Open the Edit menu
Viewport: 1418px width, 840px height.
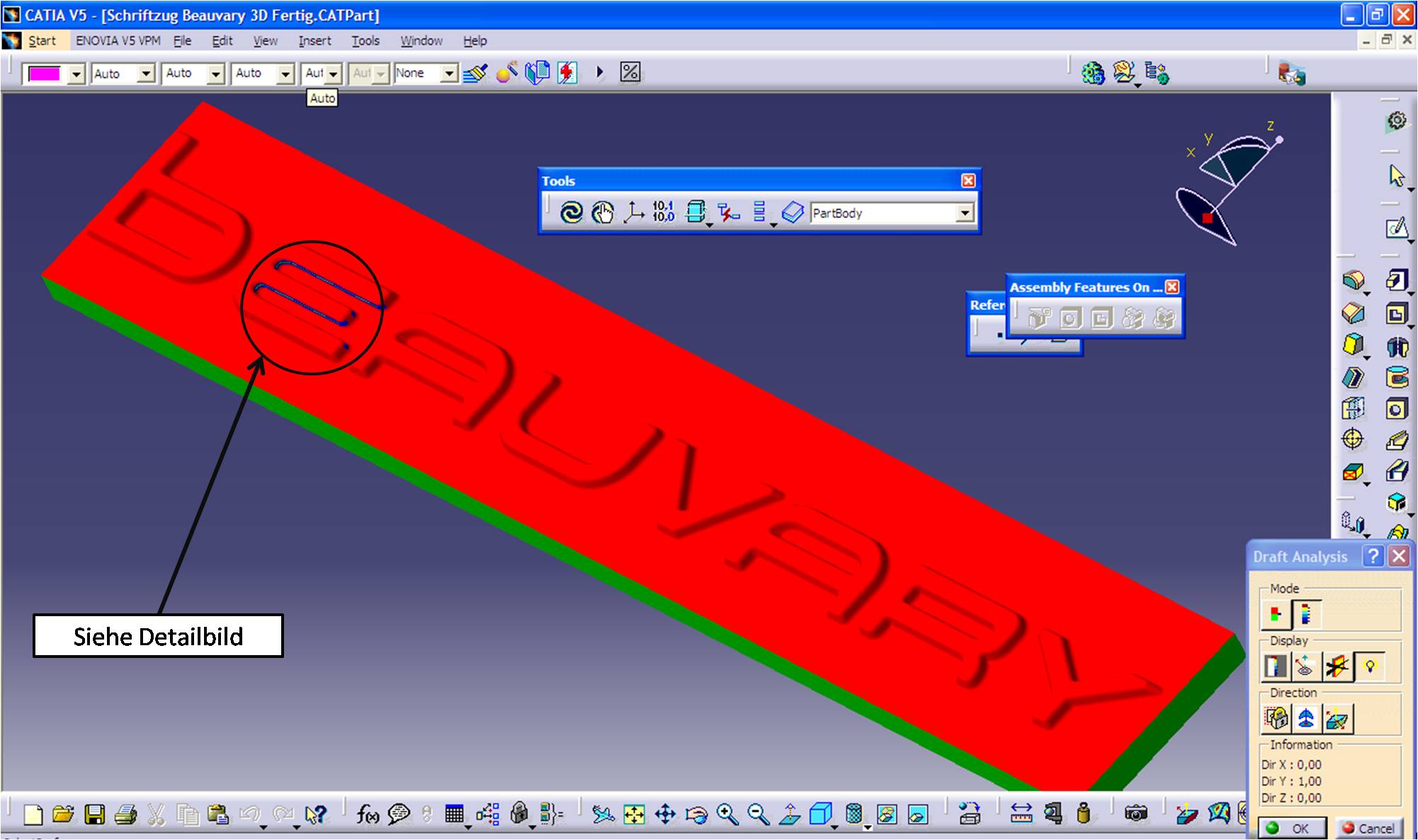(x=222, y=41)
